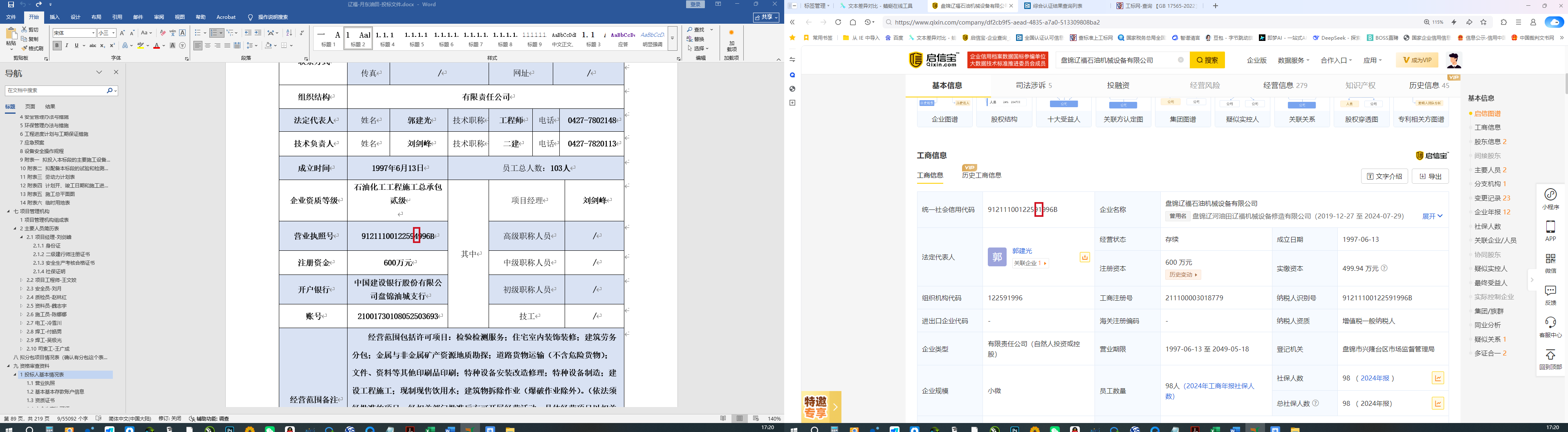Open the 反馈 feedback side widget
The width and height of the screenshot is (1568, 432).
[1550, 295]
